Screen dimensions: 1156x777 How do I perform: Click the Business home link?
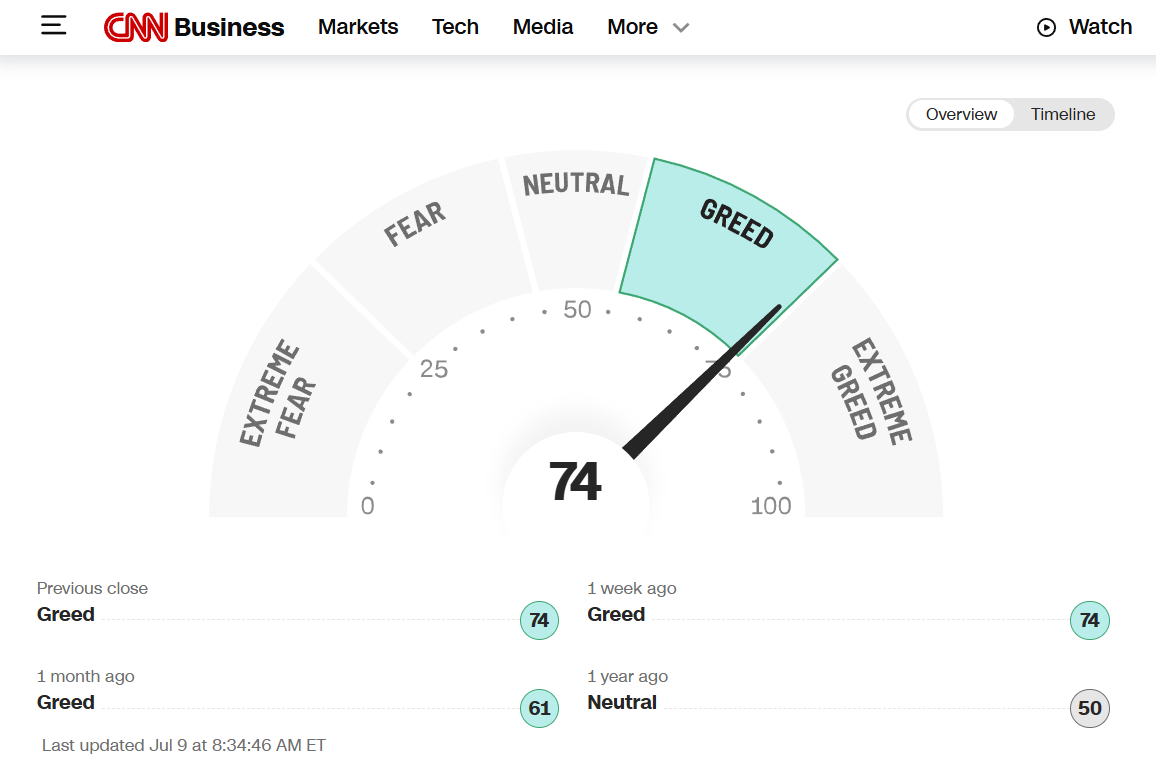click(229, 27)
